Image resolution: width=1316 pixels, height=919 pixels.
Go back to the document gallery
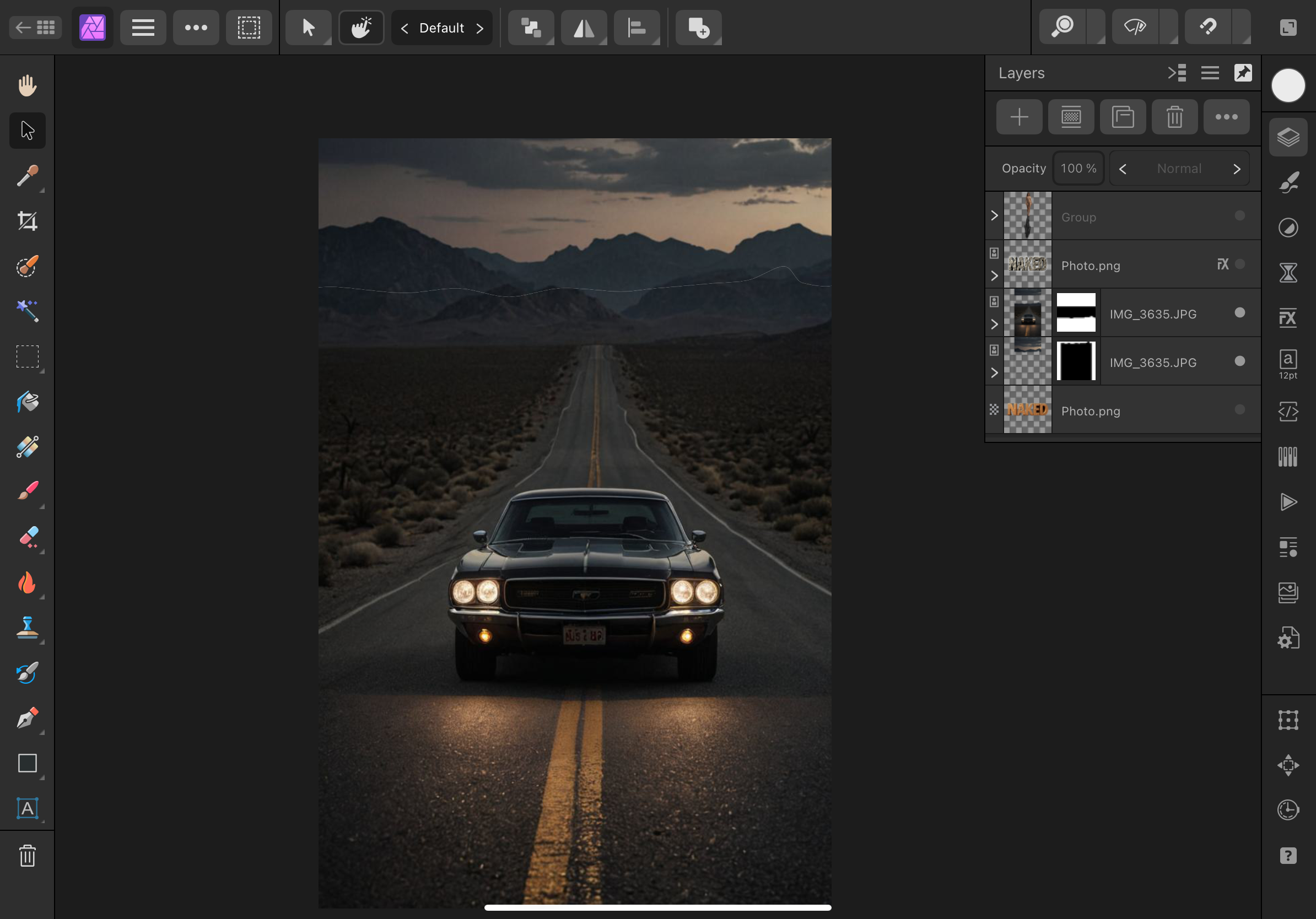35,27
